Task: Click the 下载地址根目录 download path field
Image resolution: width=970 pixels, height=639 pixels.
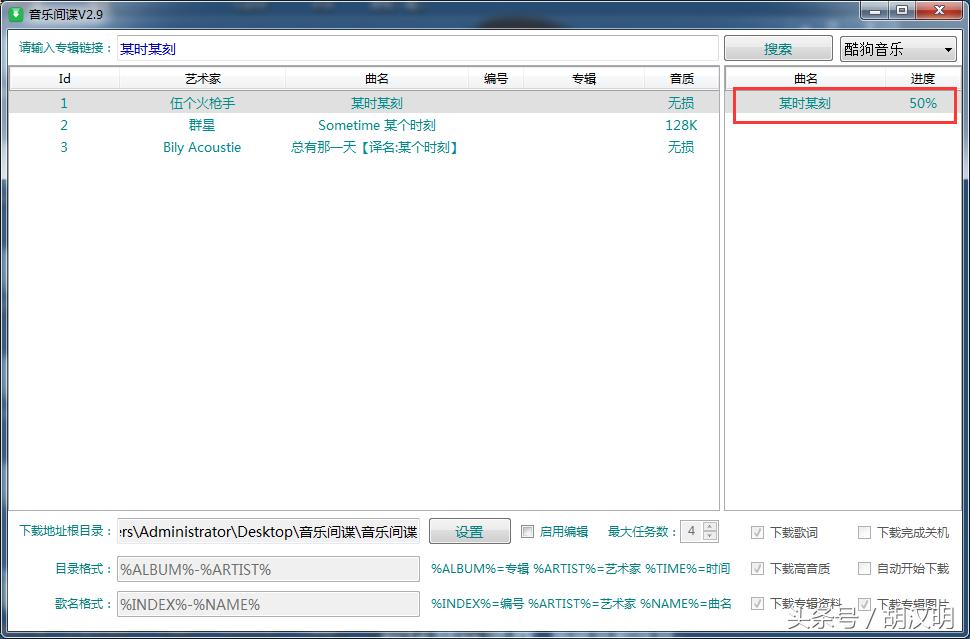Action: (x=265, y=531)
